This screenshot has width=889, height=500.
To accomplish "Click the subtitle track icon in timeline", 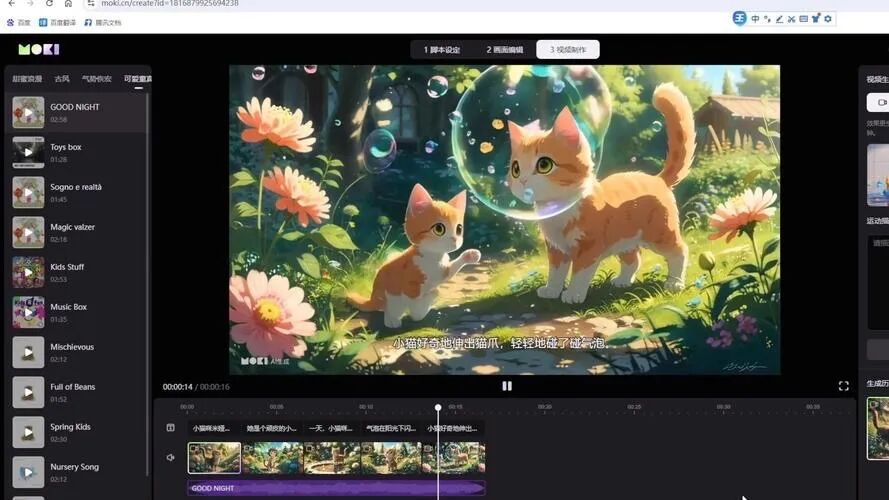I will [x=170, y=428].
